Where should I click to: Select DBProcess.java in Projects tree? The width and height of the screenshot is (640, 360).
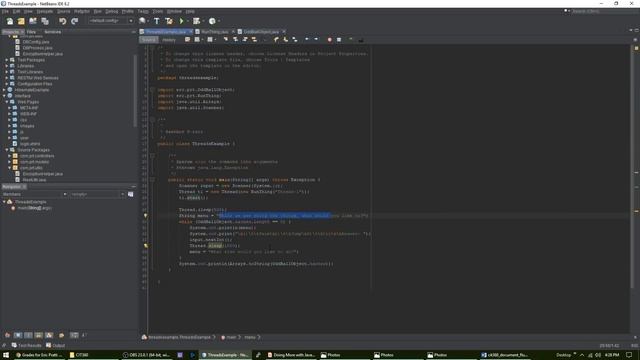tap(38, 48)
